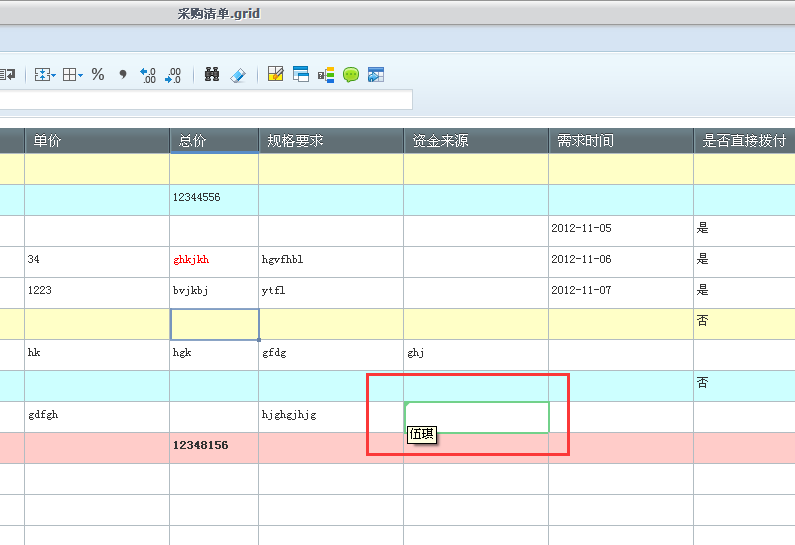Image resolution: width=795 pixels, height=545 pixels.
Task: Open find with binoculars icon
Action: (212, 75)
